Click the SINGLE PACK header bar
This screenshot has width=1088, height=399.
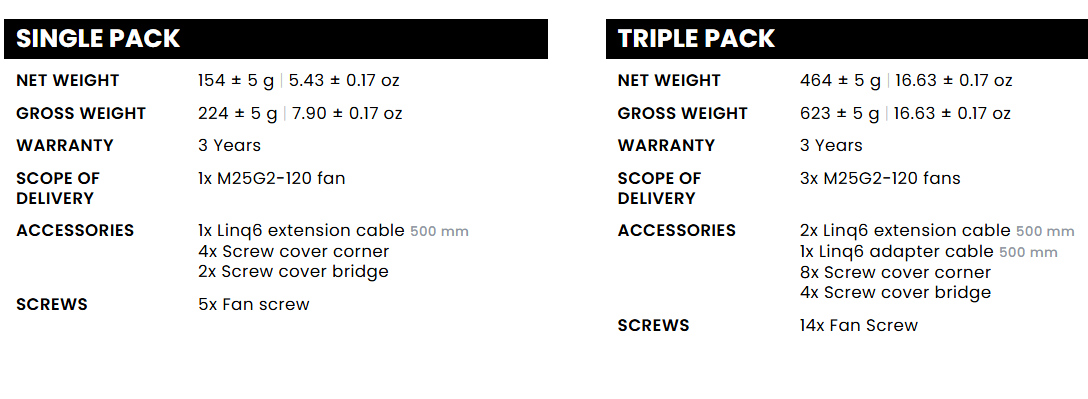pos(275,39)
